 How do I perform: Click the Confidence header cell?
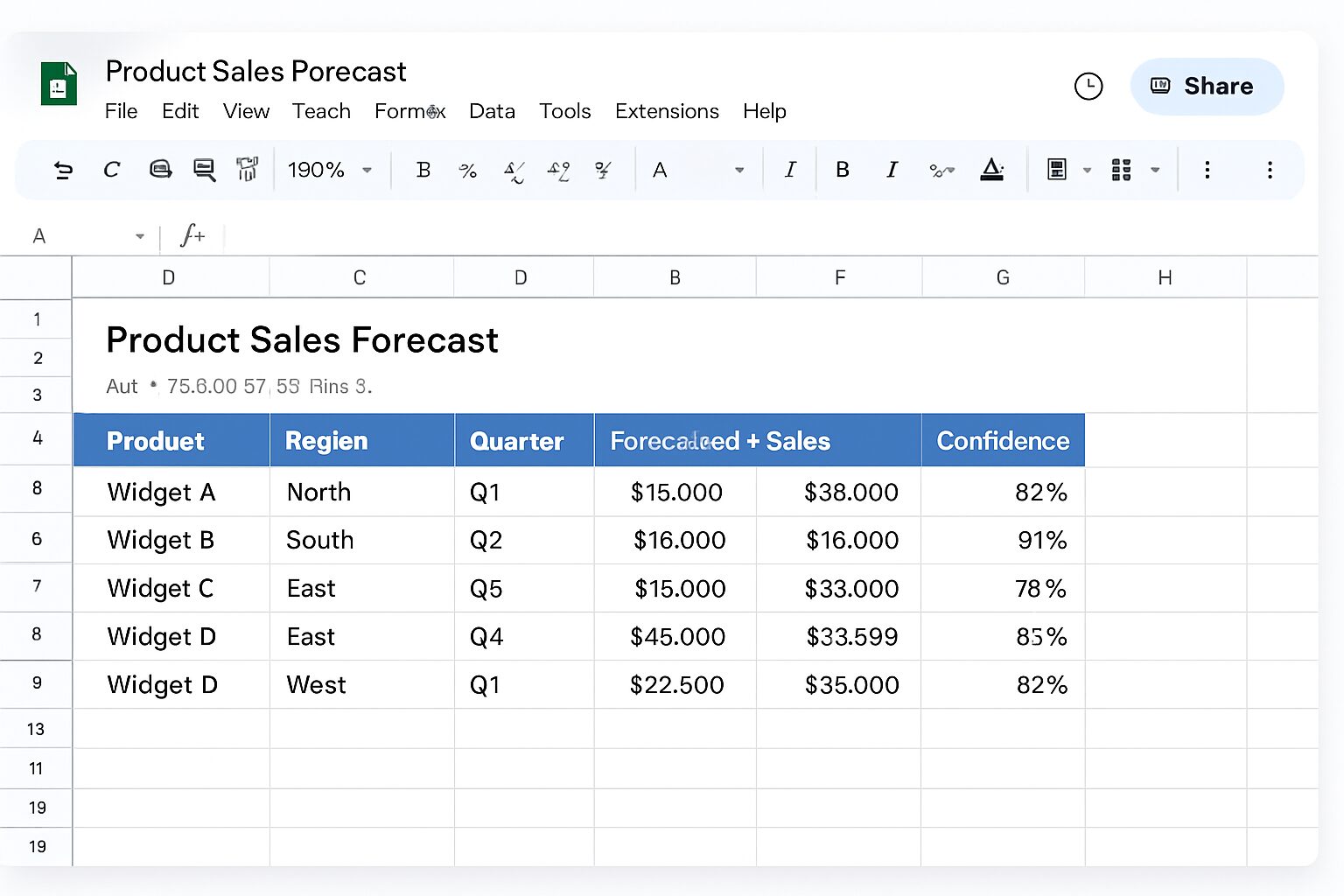click(x=1003, y=440)
